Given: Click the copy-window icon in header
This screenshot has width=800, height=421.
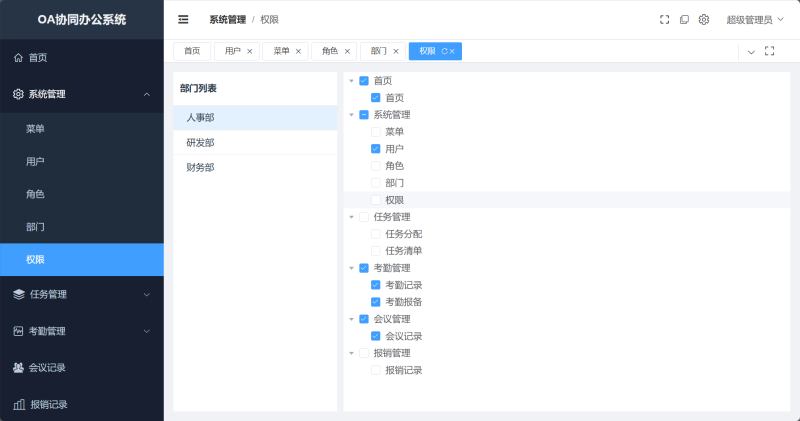Looking at the screenshot, I should (x=684, y=19).
